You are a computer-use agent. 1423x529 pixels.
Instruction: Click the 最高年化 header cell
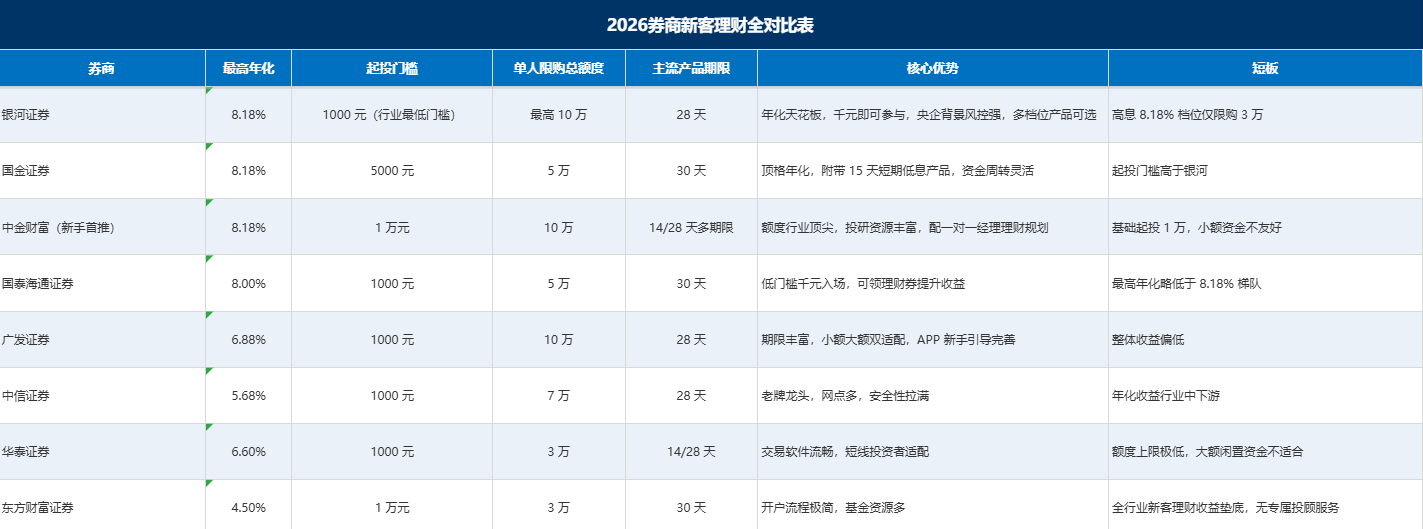(248, 68)
